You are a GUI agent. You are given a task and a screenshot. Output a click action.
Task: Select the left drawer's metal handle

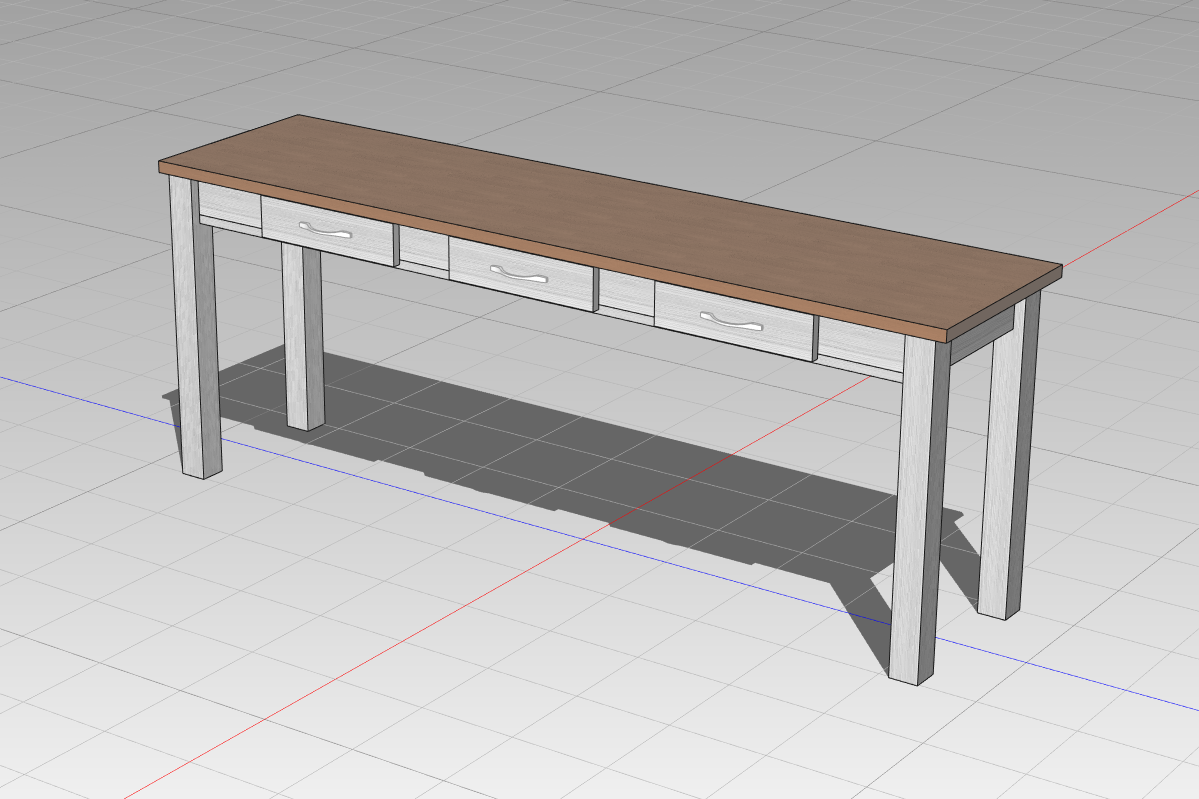(325, 230)
